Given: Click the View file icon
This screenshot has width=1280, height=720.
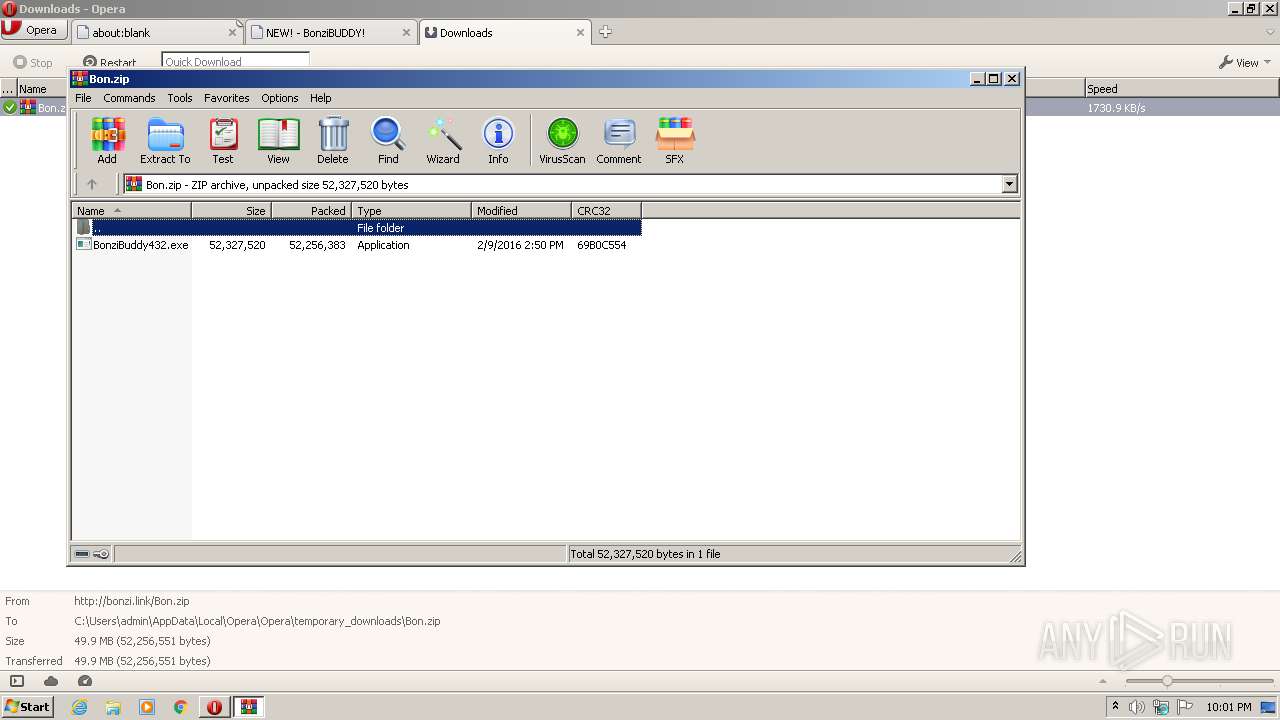Looking at the screenshot, I should point(278,141).
